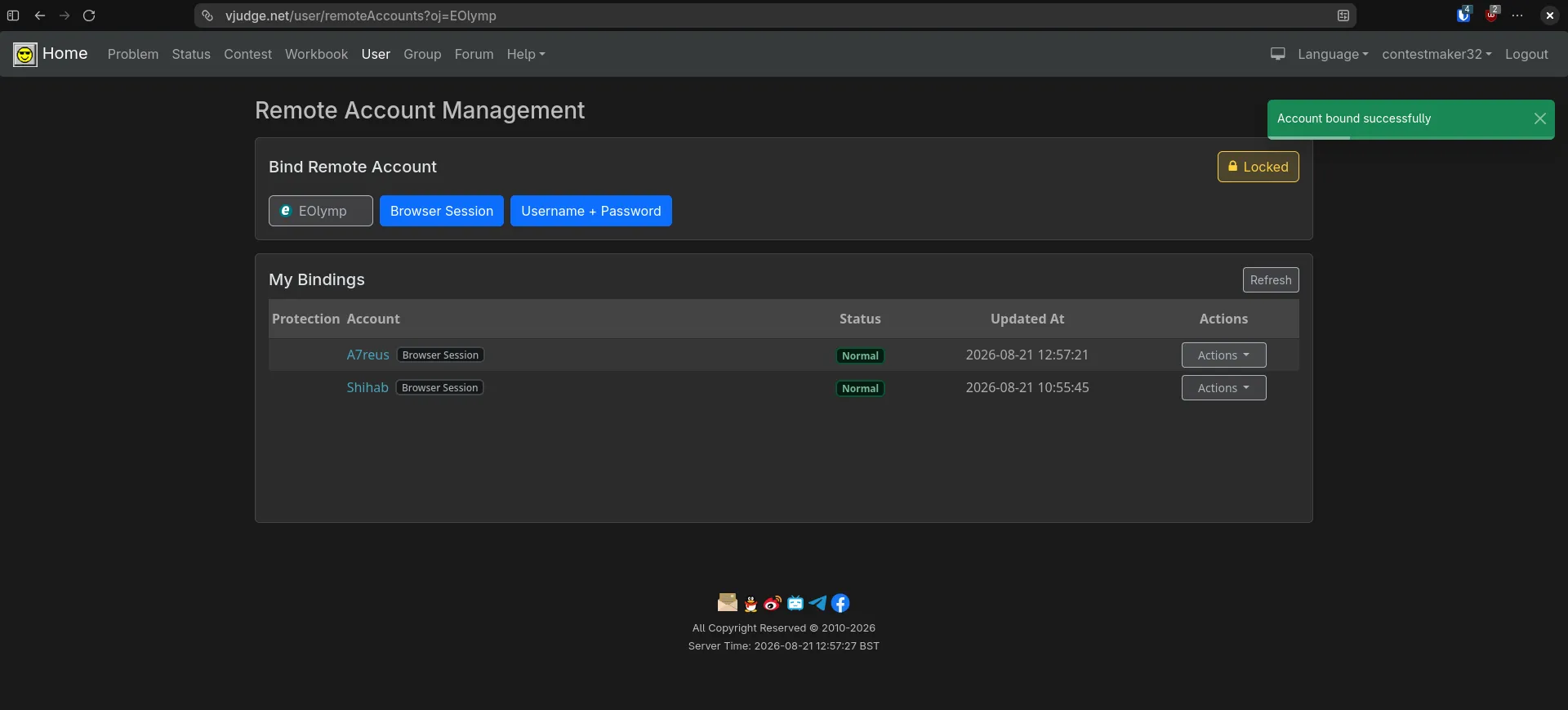The image size is (1568, 710).
Task: Click the Remote Account Management heading
Action: [x=420, y=110]
